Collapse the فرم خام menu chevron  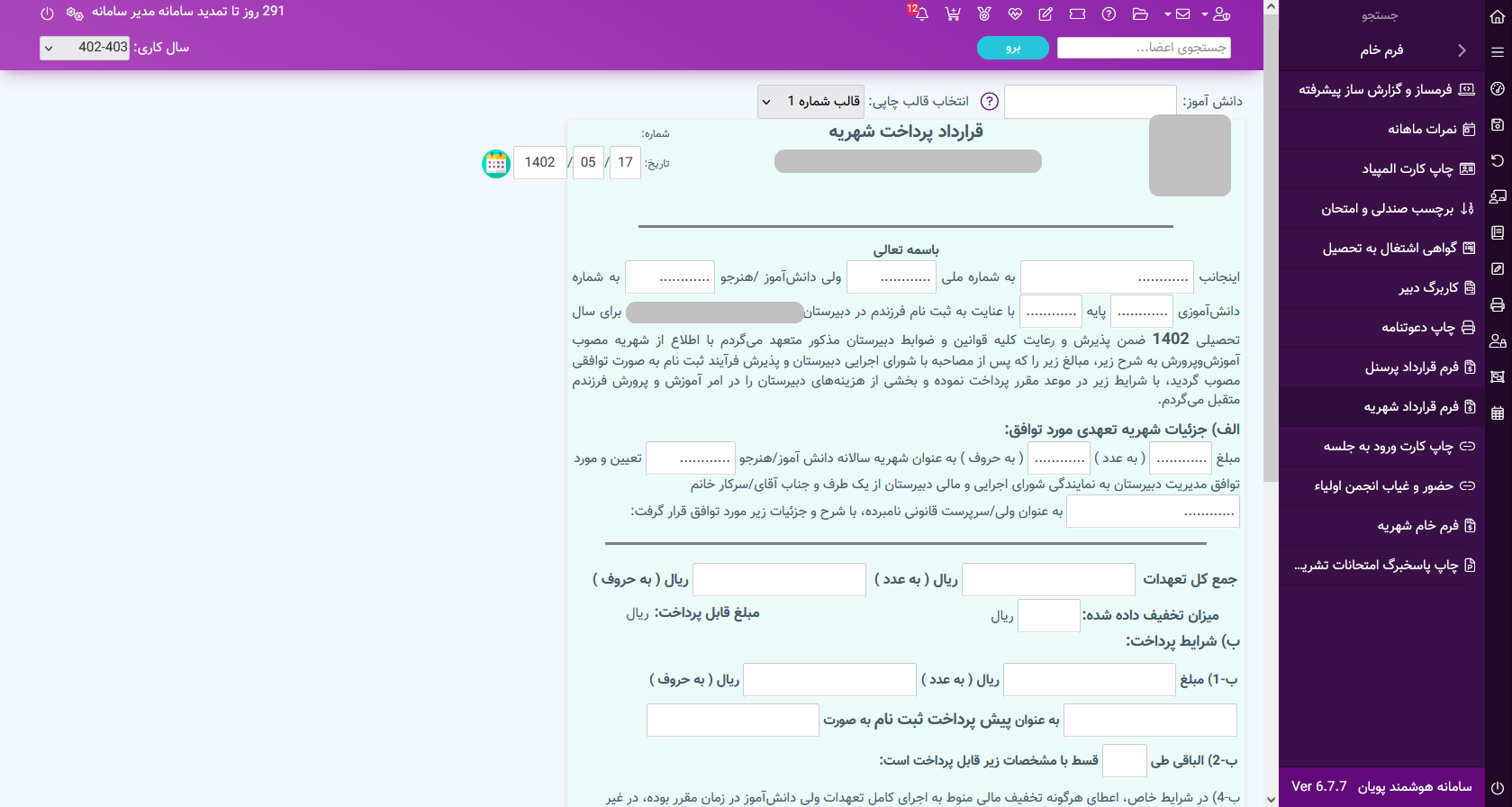coord(1462,50)
